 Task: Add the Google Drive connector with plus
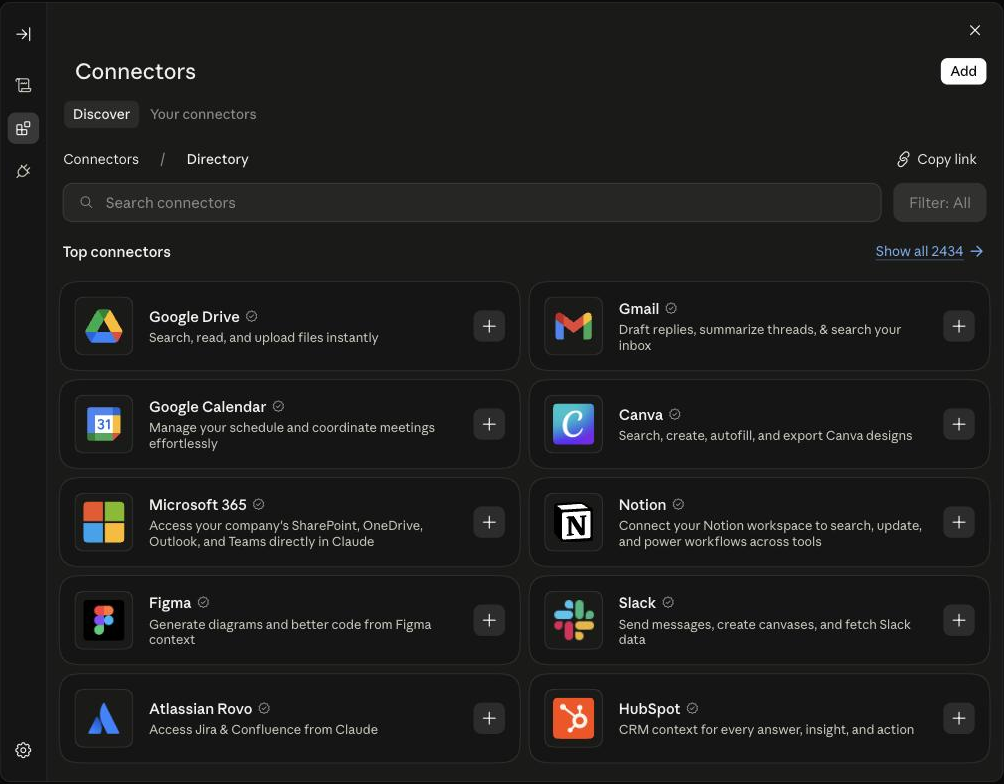(489, 326)
